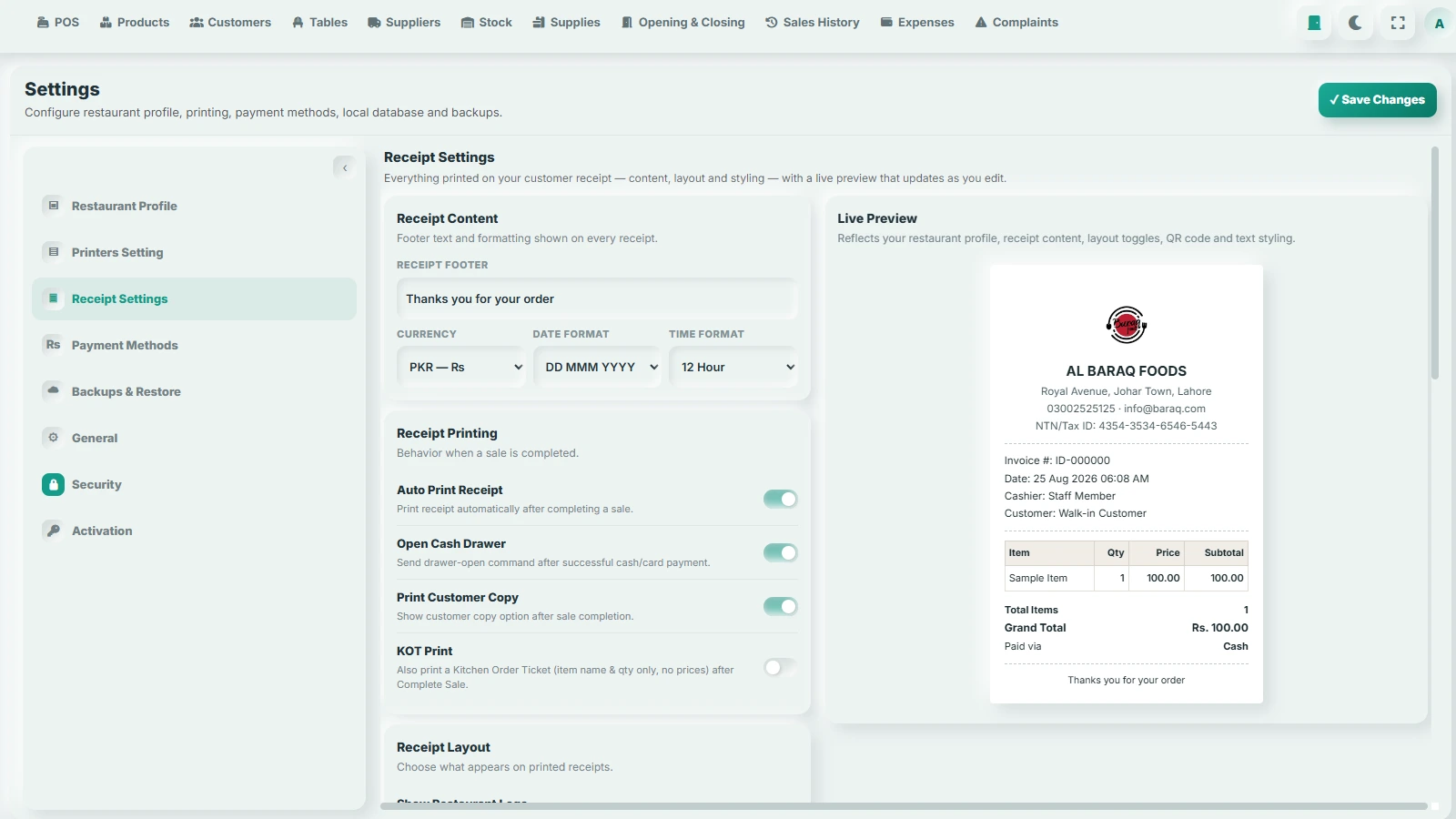Open the Activation settings section
This screenshot has height=819, width=1456.
[x=194, y=531]
